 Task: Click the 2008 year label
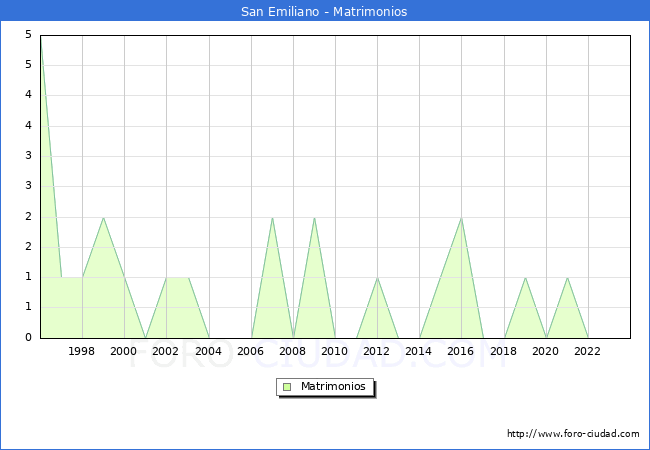pyautogui.click(x=293, y=351)
